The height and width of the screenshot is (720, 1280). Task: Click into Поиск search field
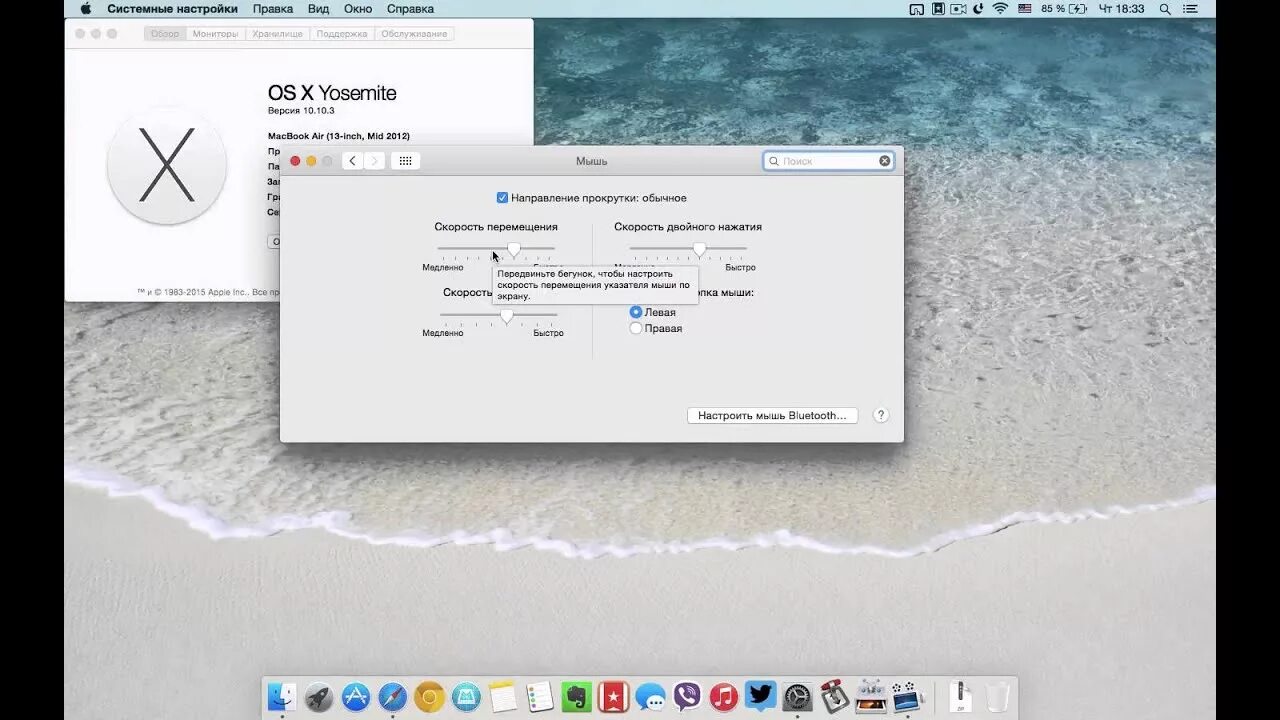pos(828,161)
